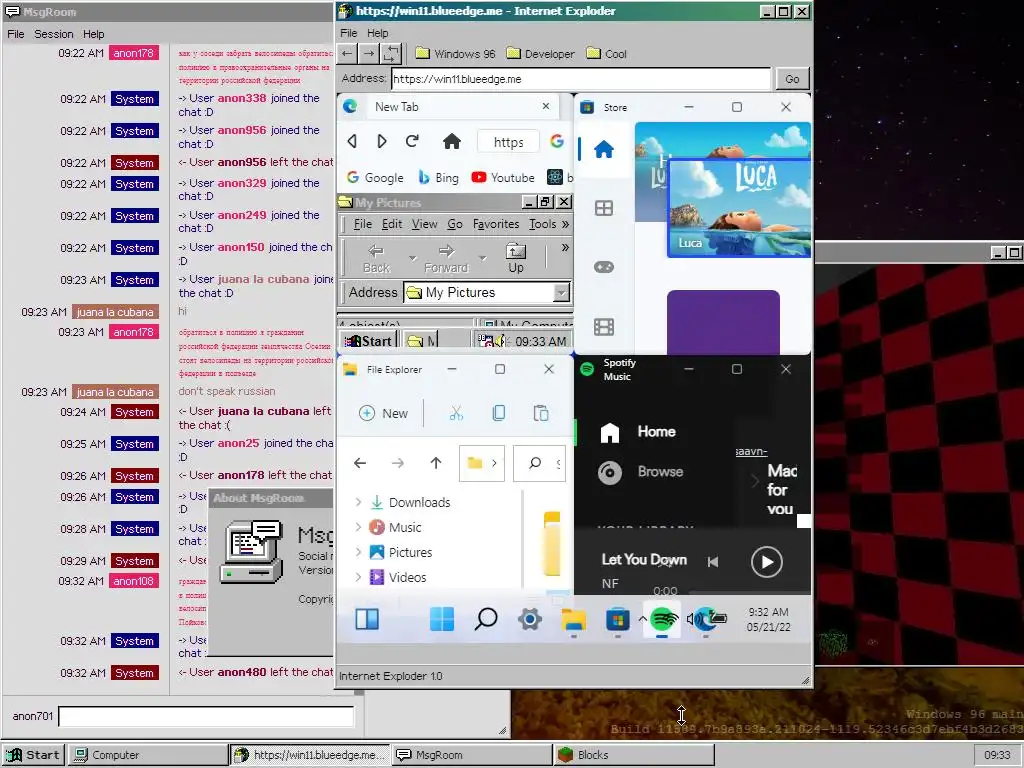Screen dimensions: 1024x768
Task: Expand the Music tree item
Action: point(358,527)
